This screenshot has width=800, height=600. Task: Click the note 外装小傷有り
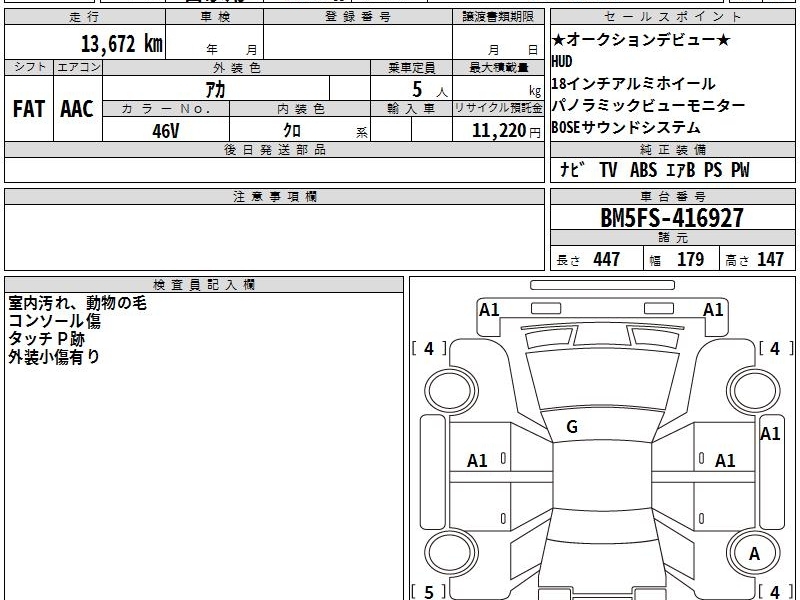click(54, 357)
